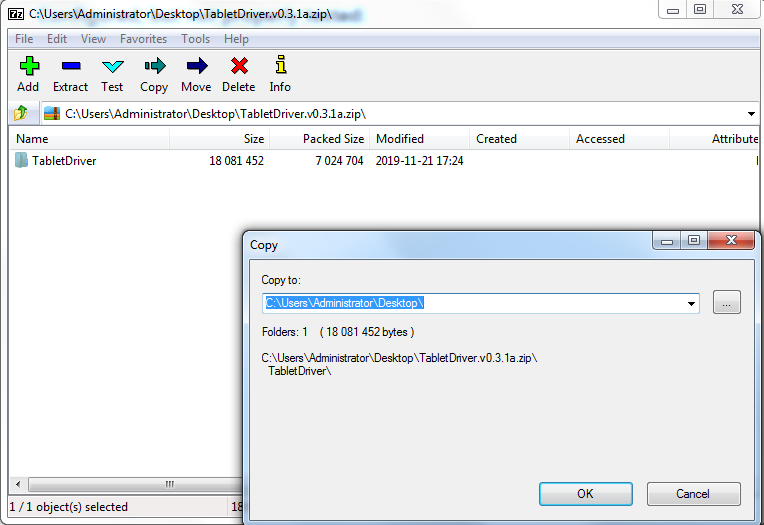Expand the Copy to path dropdown
Viewport: 764px width, 525px height.
tap(691, 304)
